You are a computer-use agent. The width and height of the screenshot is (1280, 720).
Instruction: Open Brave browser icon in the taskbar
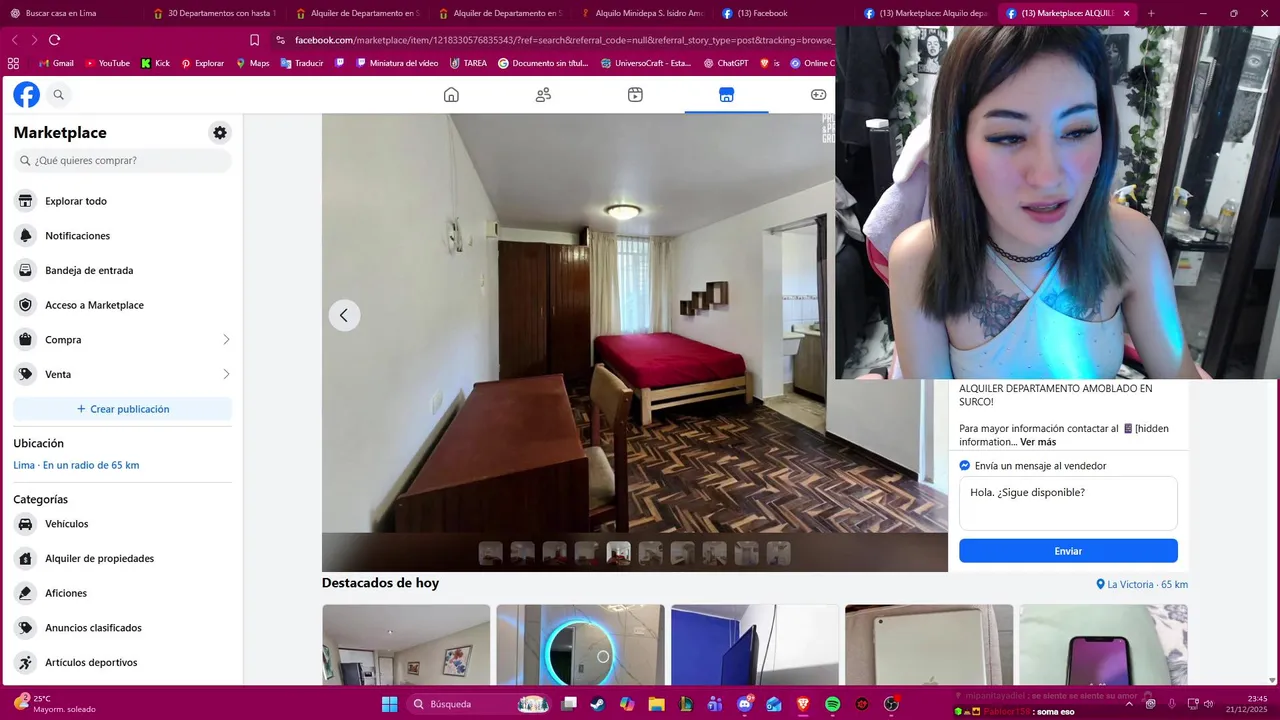coord(803,704)
